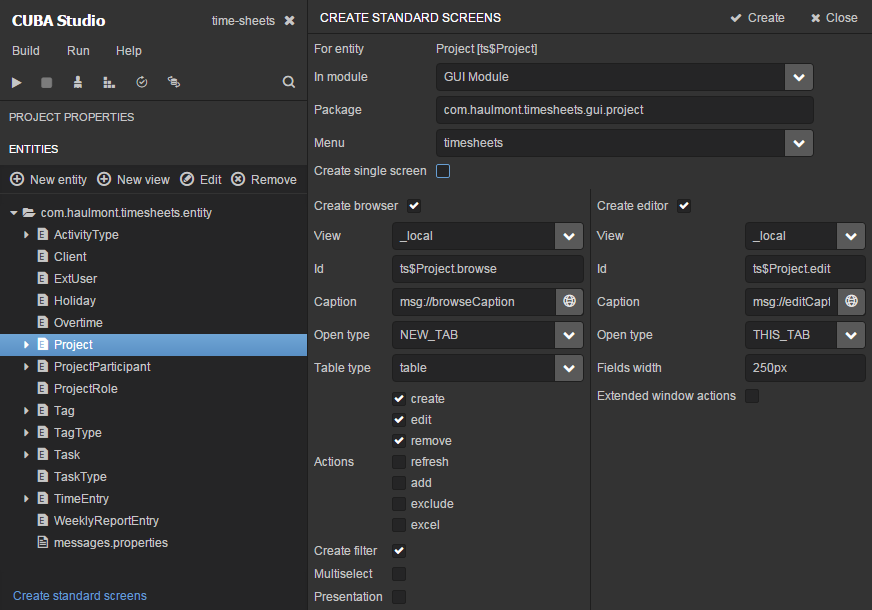Open the browser View _local dropdown
The image size is (872, 610).
pyautogui.click(x=569, y=236)
